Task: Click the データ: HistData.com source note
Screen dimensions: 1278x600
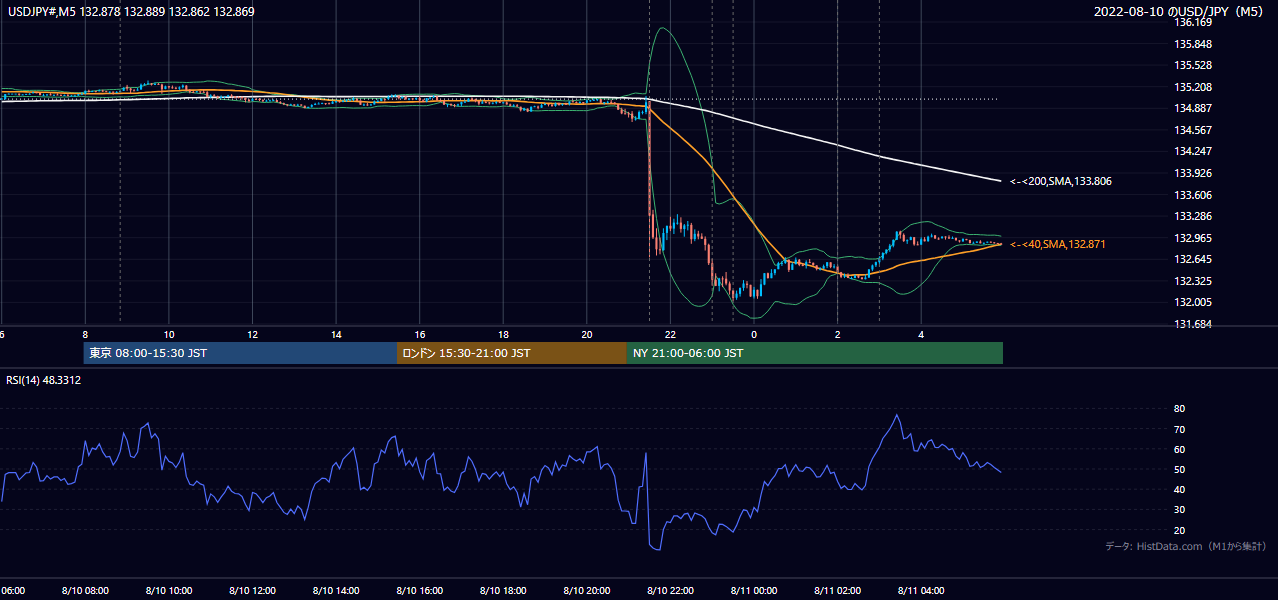Action: pyautogui.click(x=1186, y=546)
